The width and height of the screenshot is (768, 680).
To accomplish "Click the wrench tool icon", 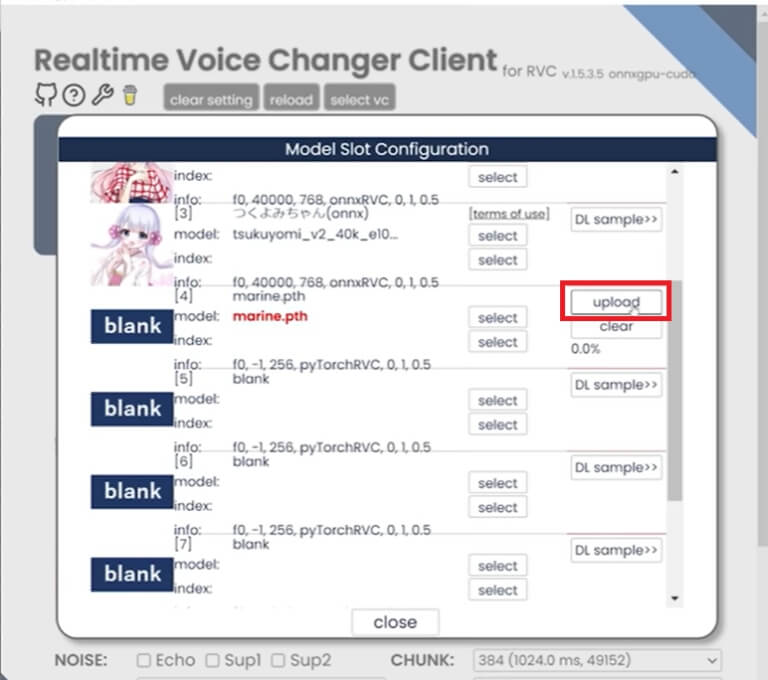I will click(x=103, y=95).
